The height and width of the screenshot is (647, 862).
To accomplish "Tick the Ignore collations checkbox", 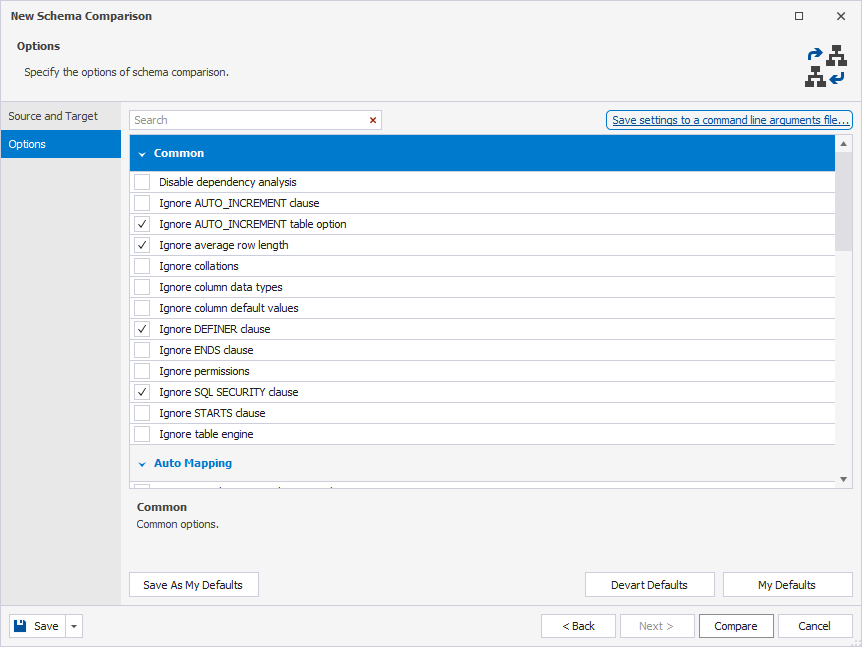I will [142, 266].
